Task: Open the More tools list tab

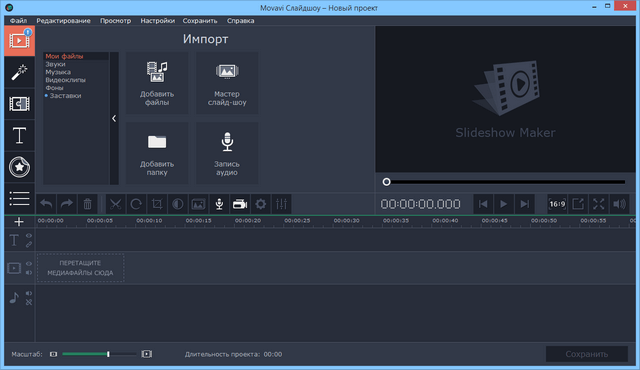Action: pos(19,199)
